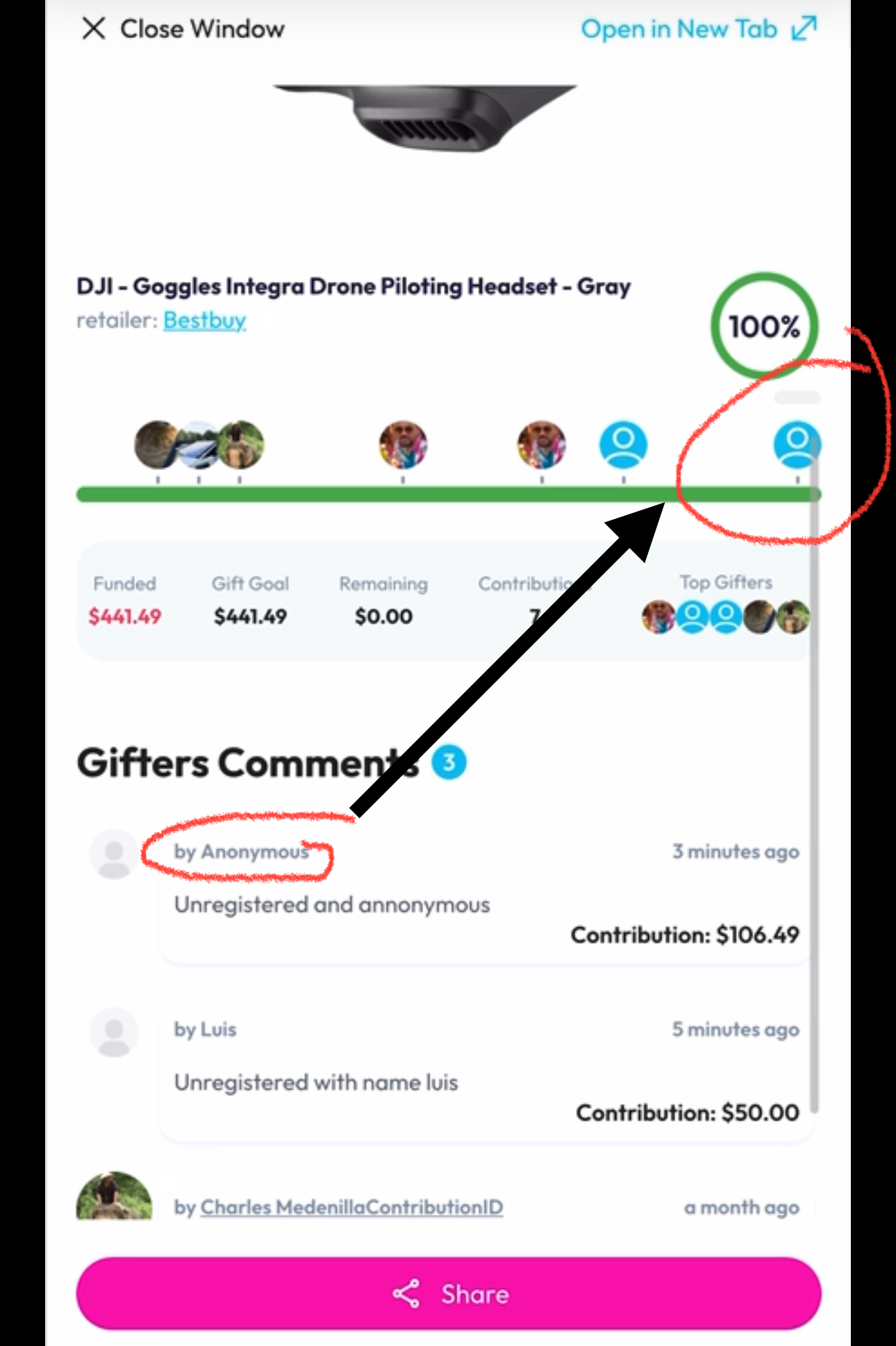Click the green funding progress bar
Screen dimensions: 896x1346
click(449, 495)
